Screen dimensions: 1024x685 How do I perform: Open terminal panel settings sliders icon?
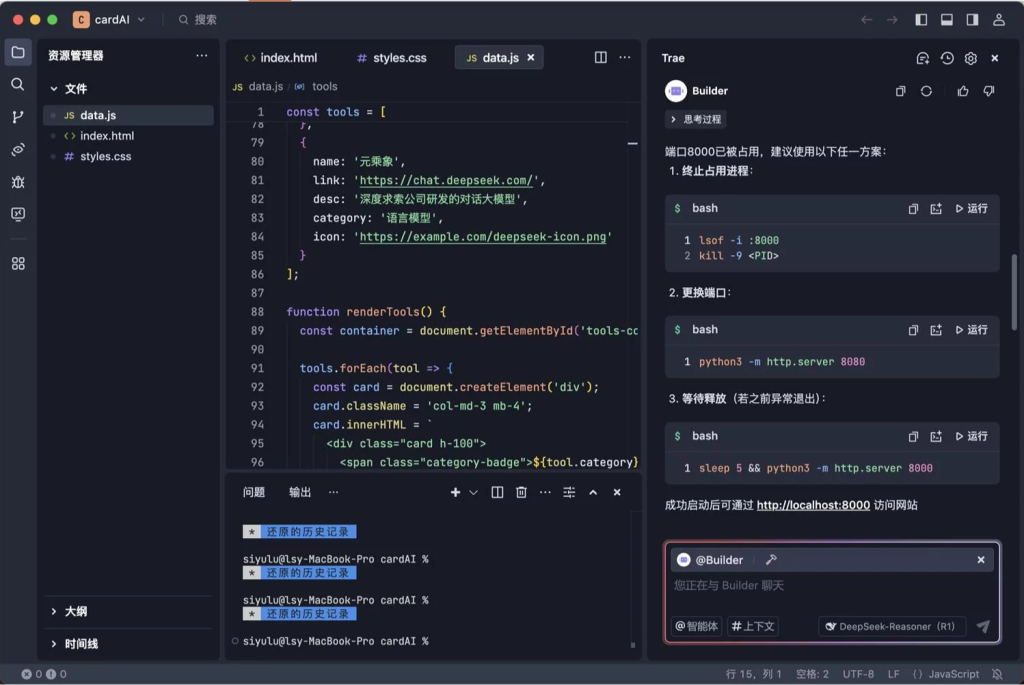coord(569,492)
